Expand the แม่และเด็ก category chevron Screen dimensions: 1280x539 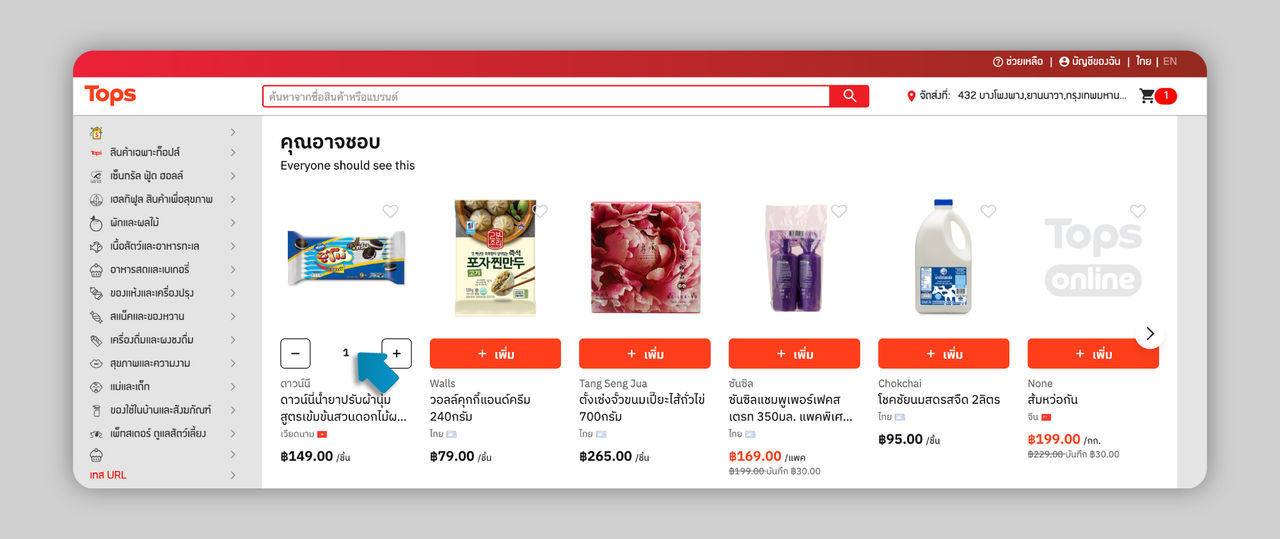[x=233, y=386]
